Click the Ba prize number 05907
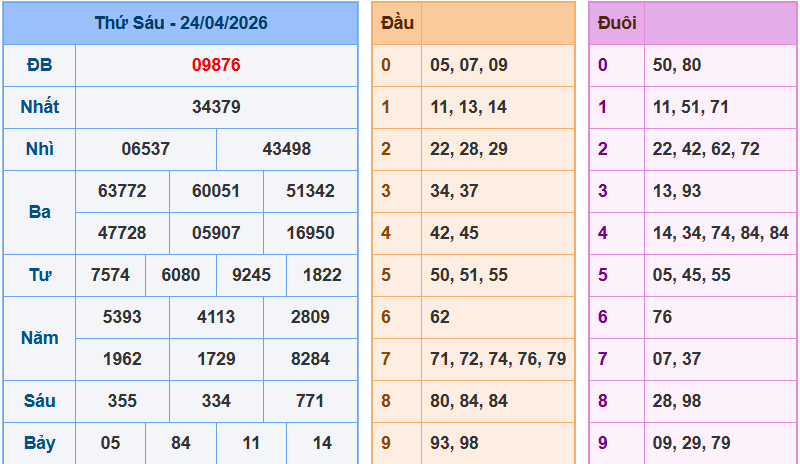The width and height of the screenshot is (800, 464). (x=216, y=233)
